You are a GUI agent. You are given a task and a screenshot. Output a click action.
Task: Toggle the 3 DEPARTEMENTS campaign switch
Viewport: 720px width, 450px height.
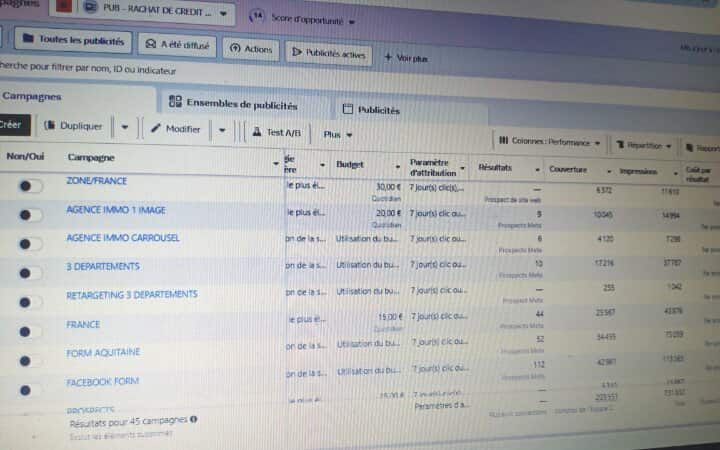click(31, 273)
